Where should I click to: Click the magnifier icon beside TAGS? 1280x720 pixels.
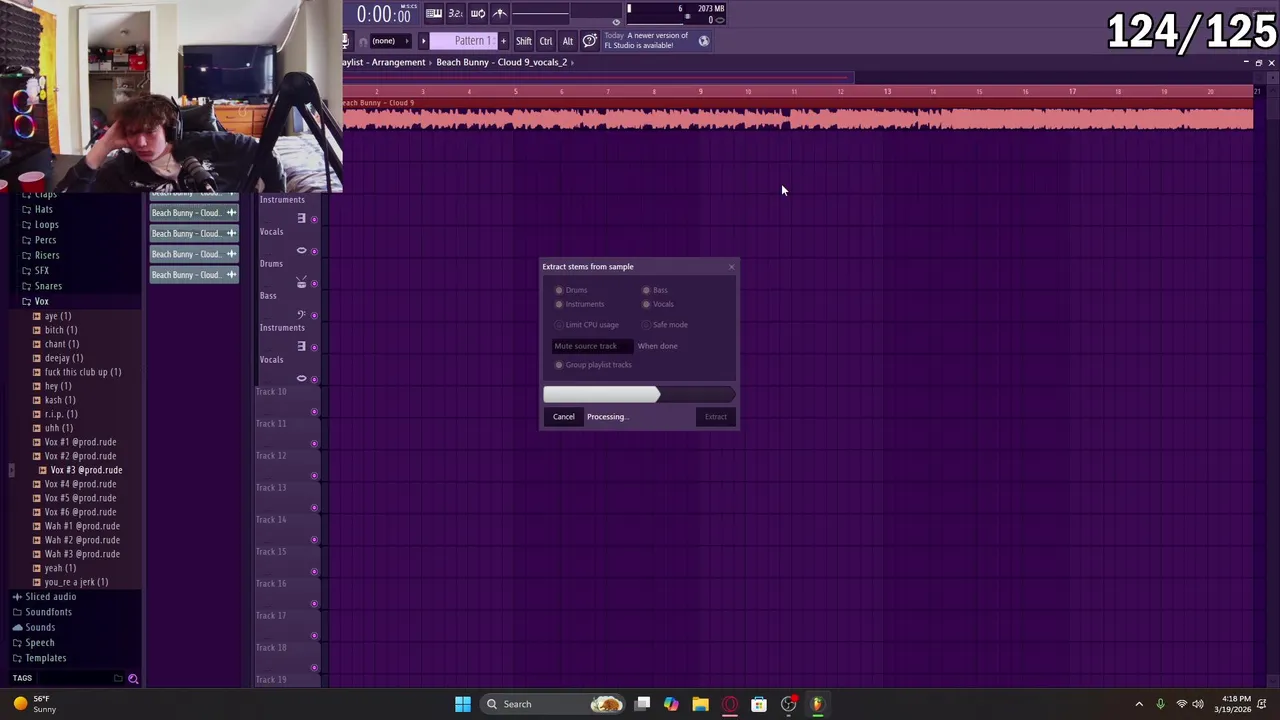[133, 679]
